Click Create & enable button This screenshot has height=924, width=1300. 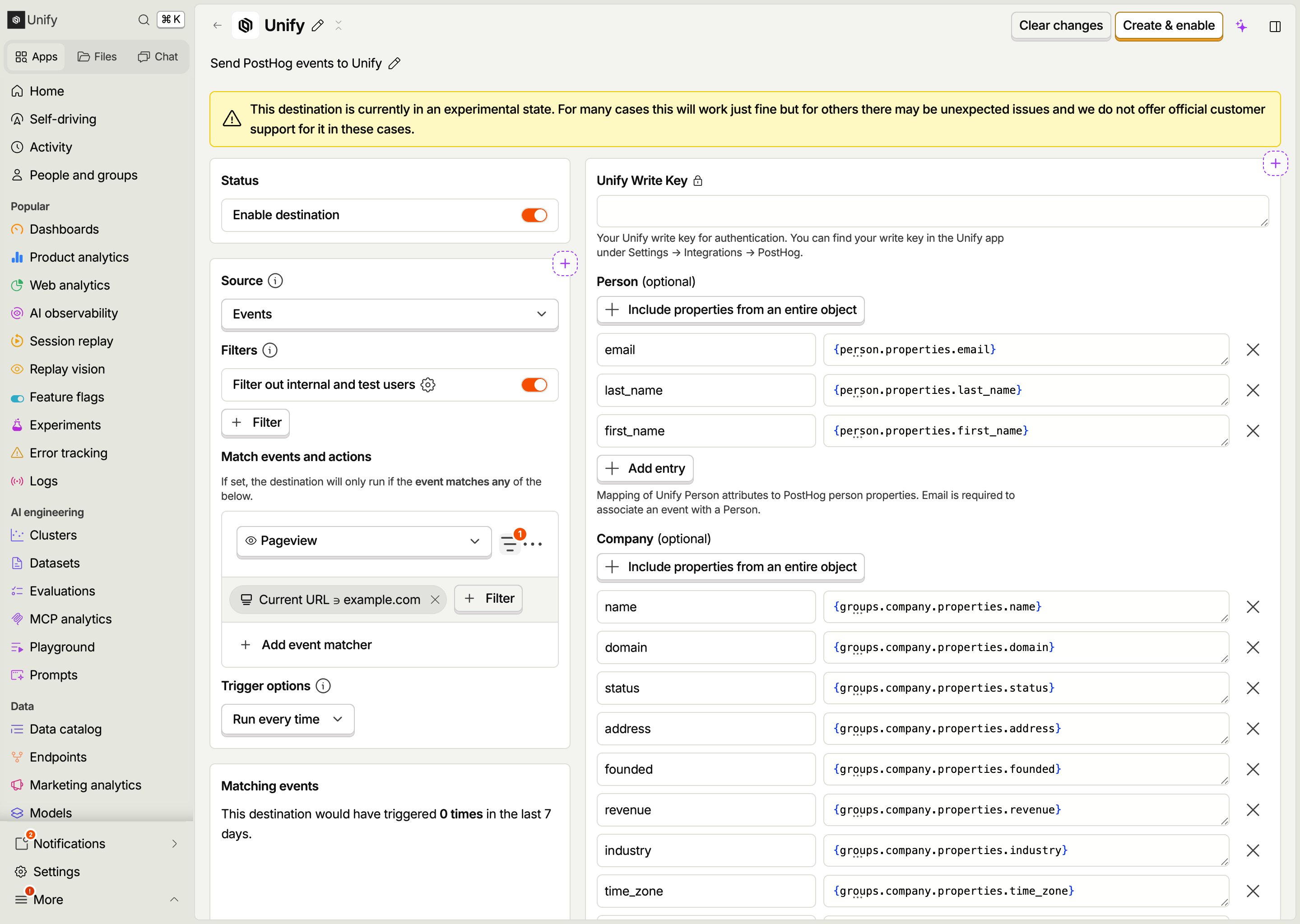point(1169,26)
